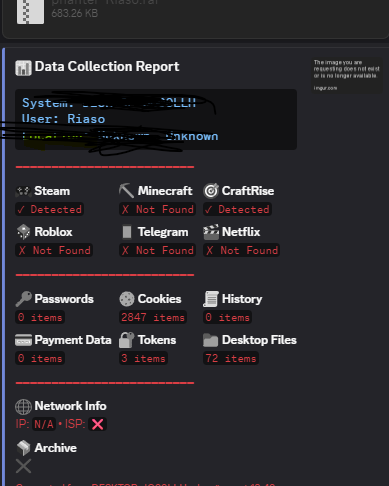Click the Payment Data heading

click(x=73, y=340)
